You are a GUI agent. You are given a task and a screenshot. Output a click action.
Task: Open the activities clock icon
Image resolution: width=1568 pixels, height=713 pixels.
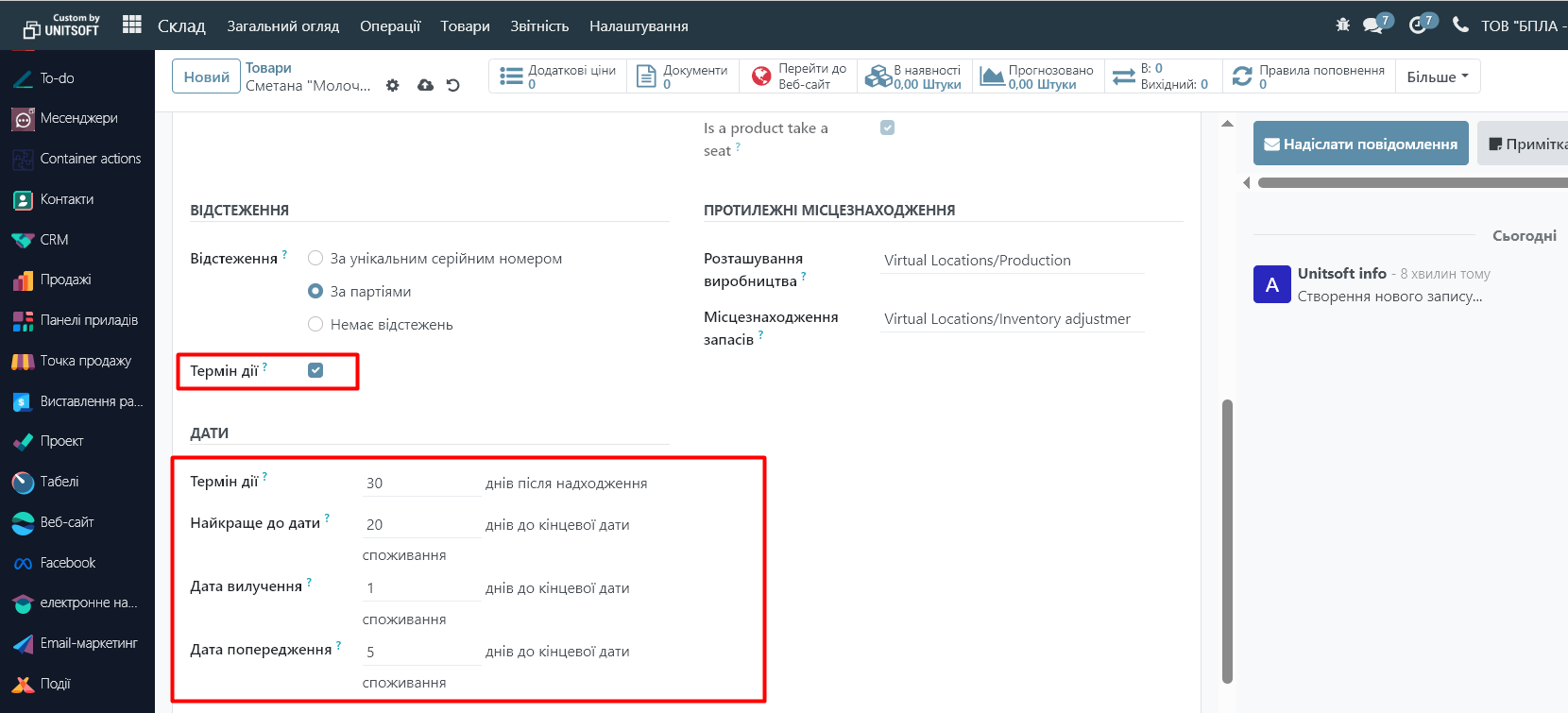(1418, 25)
